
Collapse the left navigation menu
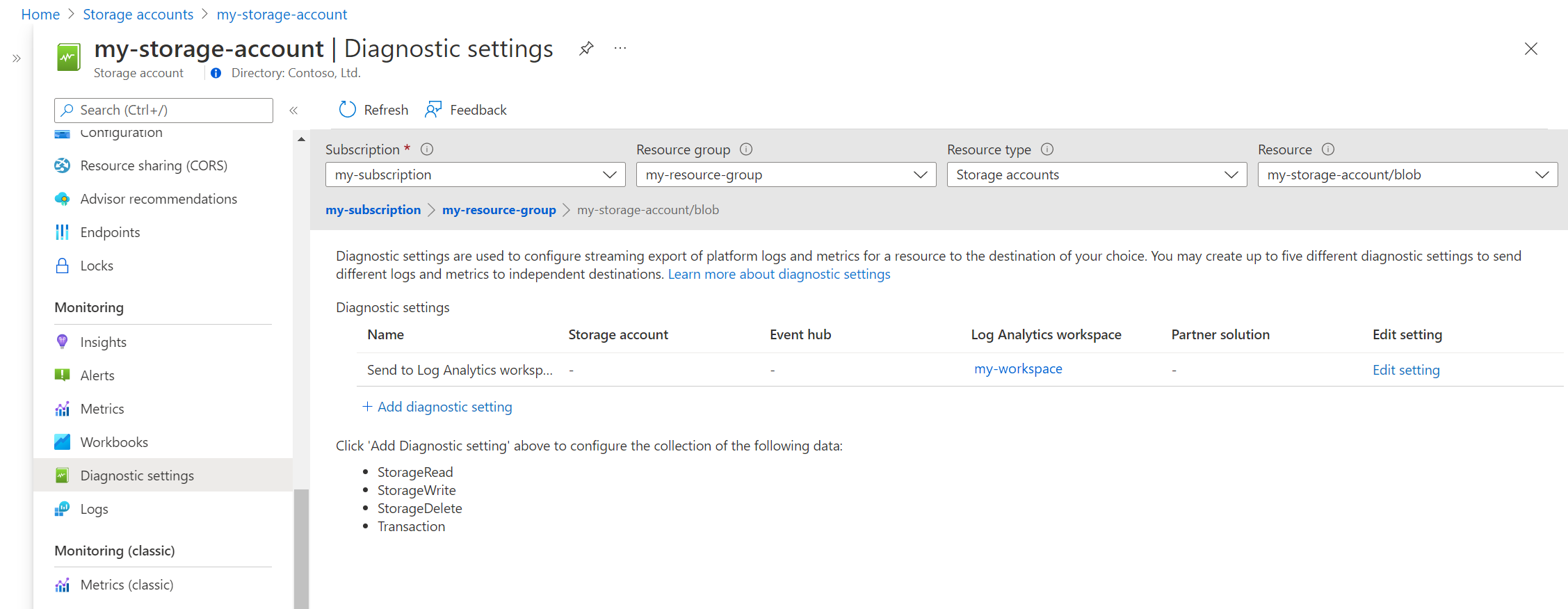tap(293, 110)
